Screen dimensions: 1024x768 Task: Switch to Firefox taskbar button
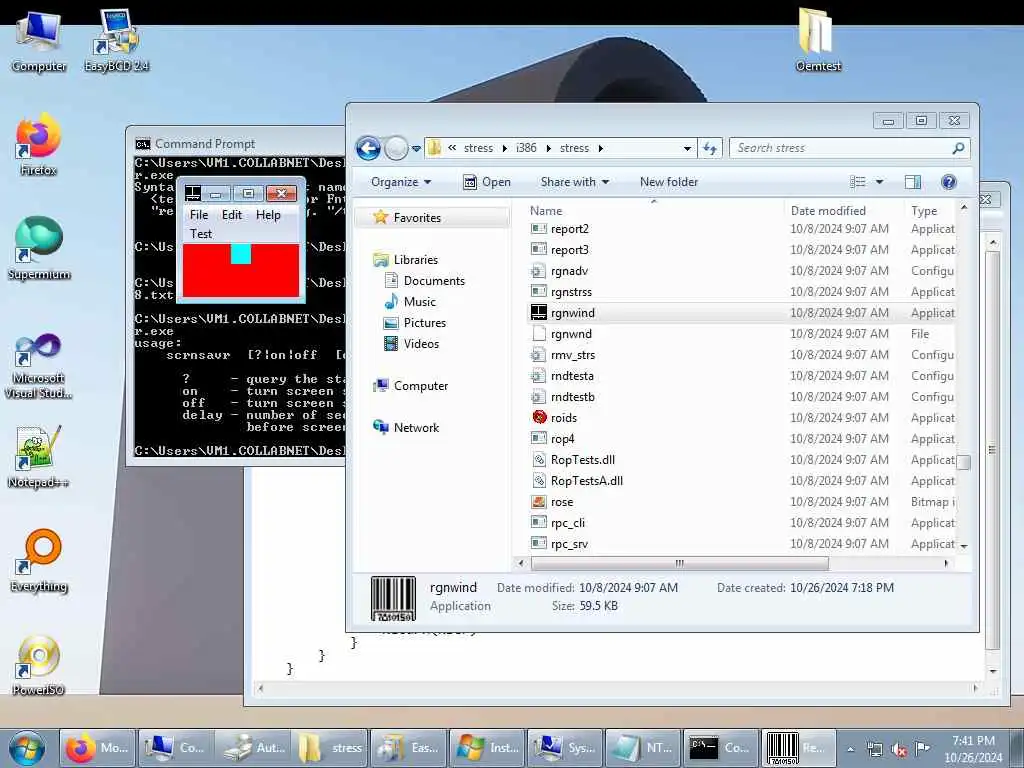(97, 748)
